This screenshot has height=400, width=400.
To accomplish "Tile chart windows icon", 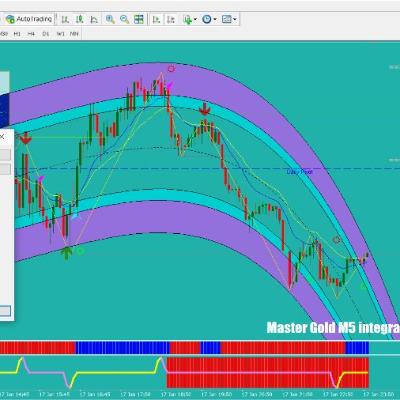I will point(139,19).
